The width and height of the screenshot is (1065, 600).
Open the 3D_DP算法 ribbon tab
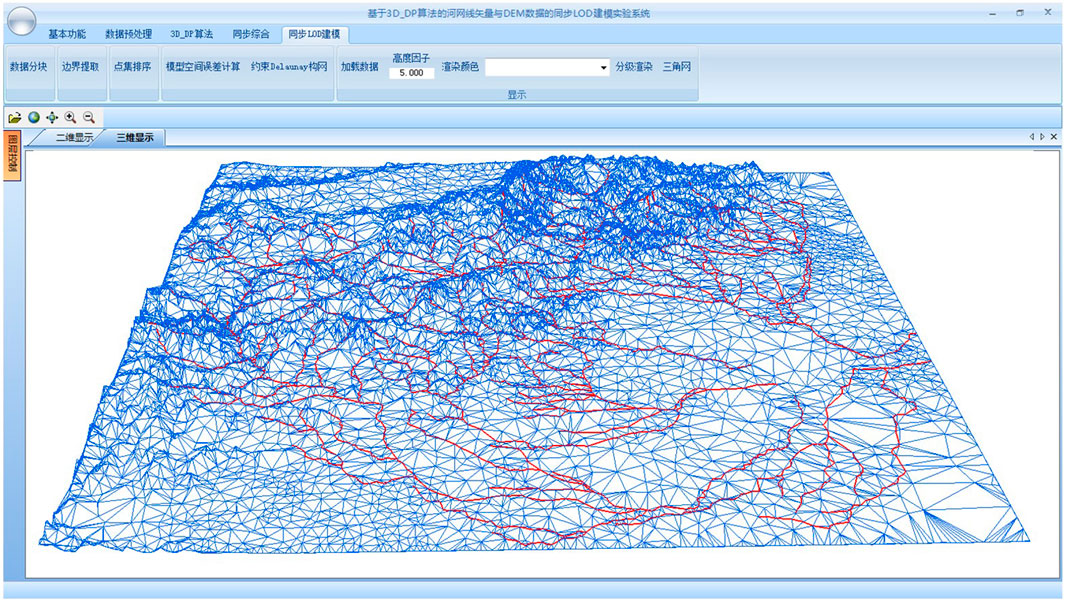pyautogui.click(x=192, y=34)
